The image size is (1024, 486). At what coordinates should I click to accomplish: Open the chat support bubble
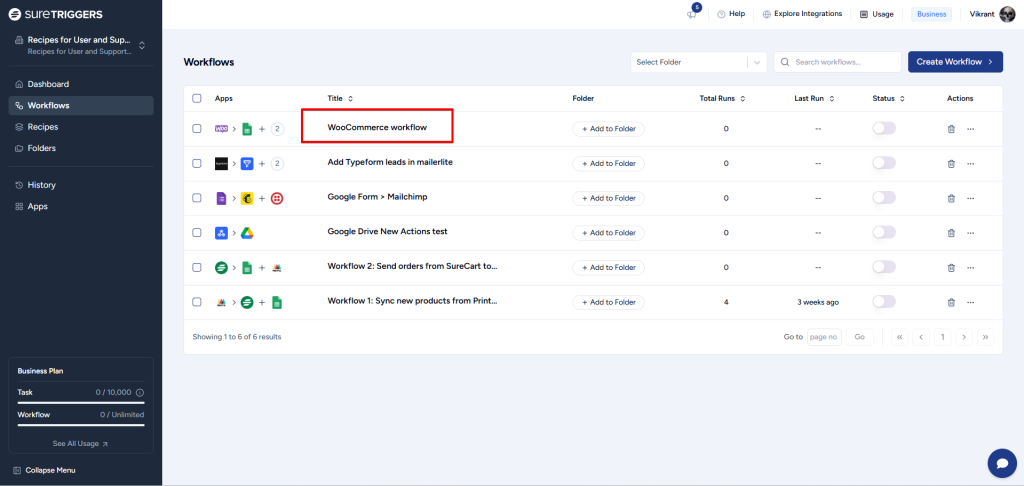[x=1001, y=463]
